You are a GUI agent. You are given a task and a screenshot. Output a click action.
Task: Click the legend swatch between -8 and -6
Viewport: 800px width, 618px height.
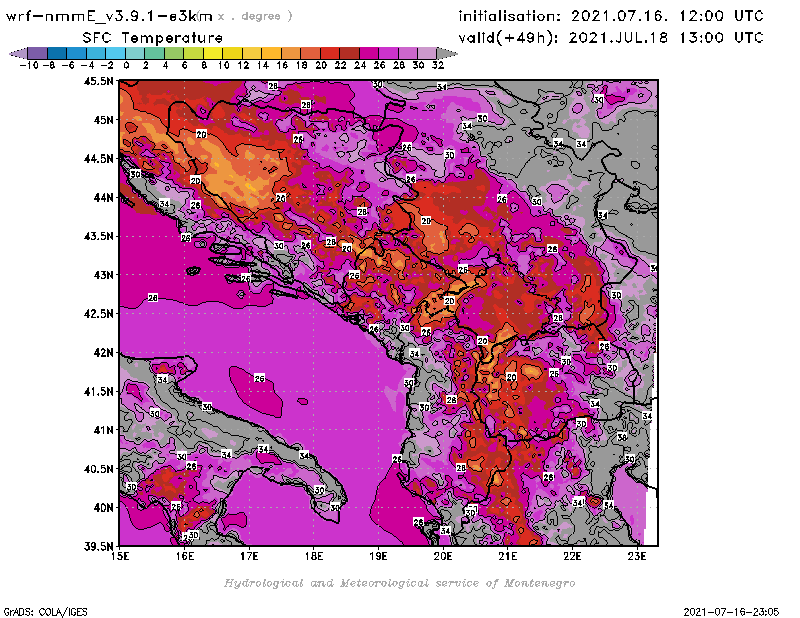pyautogui.click(x=57, y=53)
